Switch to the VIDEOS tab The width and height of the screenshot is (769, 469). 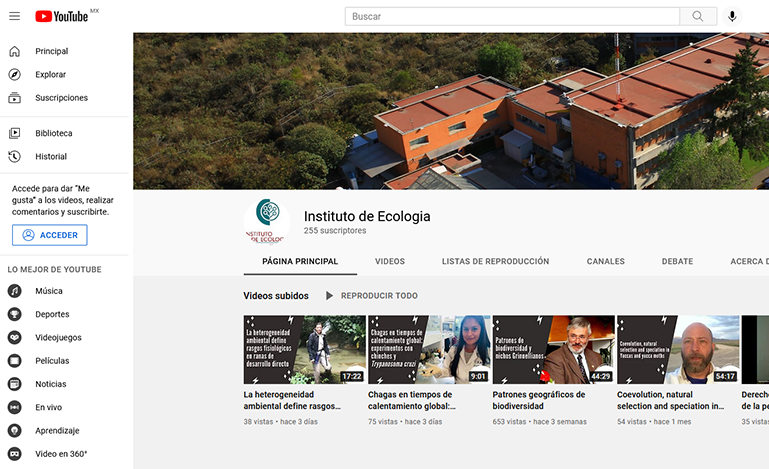point(390,261)
